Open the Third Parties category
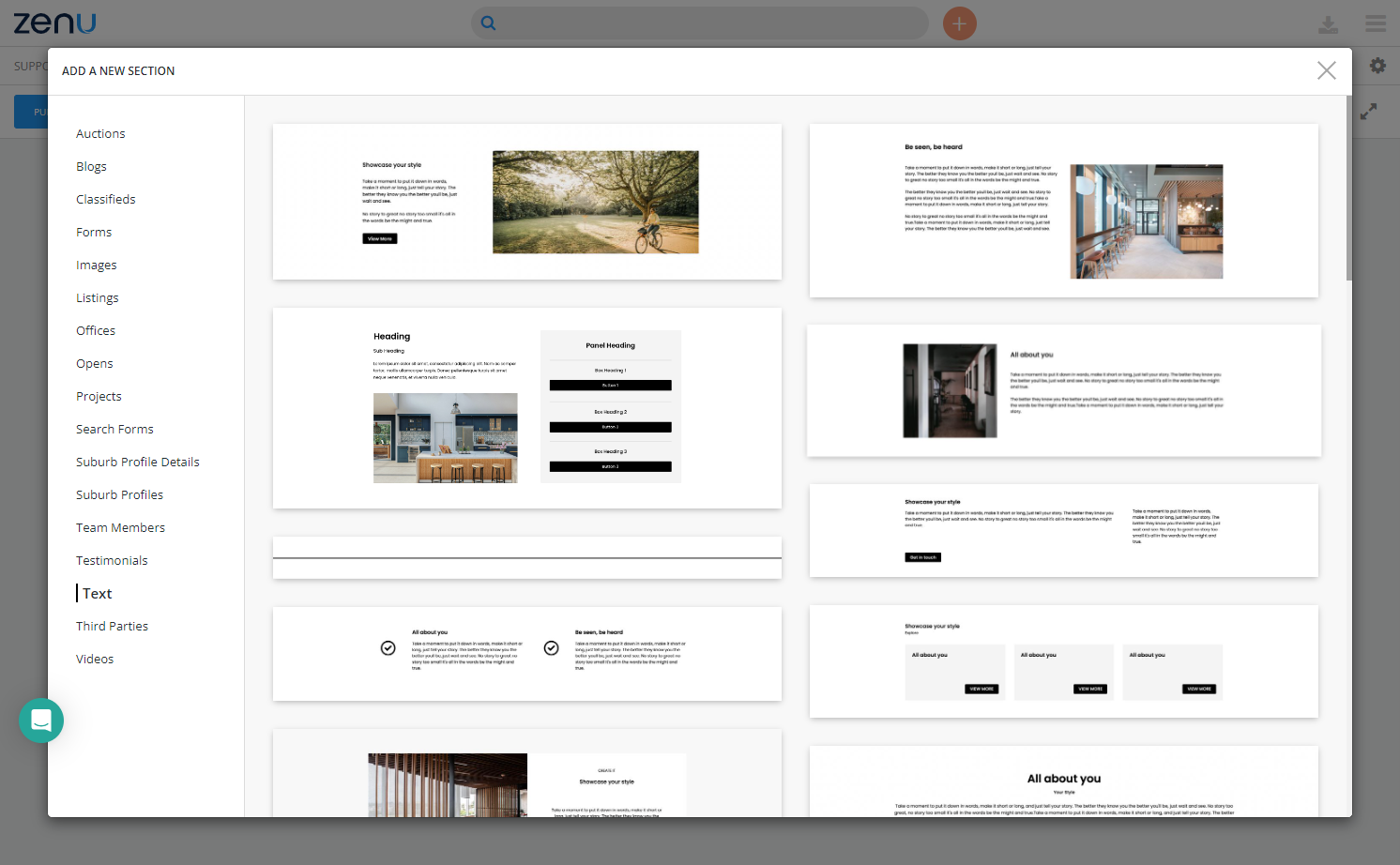This screenshot has width=1400, height=865. 112,627
